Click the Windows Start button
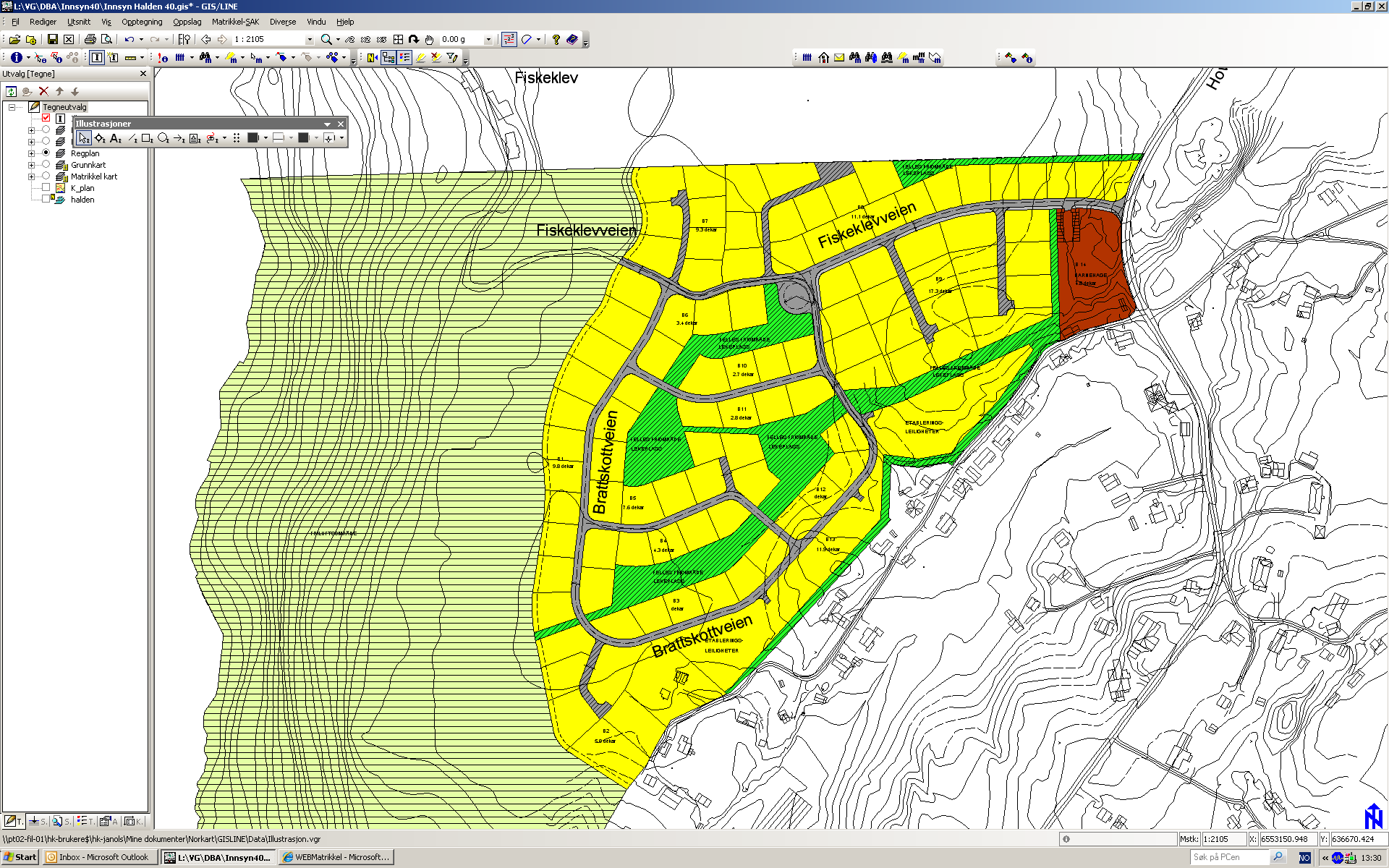This screenshot has height=868, width=1389. (x=20, y=857)
